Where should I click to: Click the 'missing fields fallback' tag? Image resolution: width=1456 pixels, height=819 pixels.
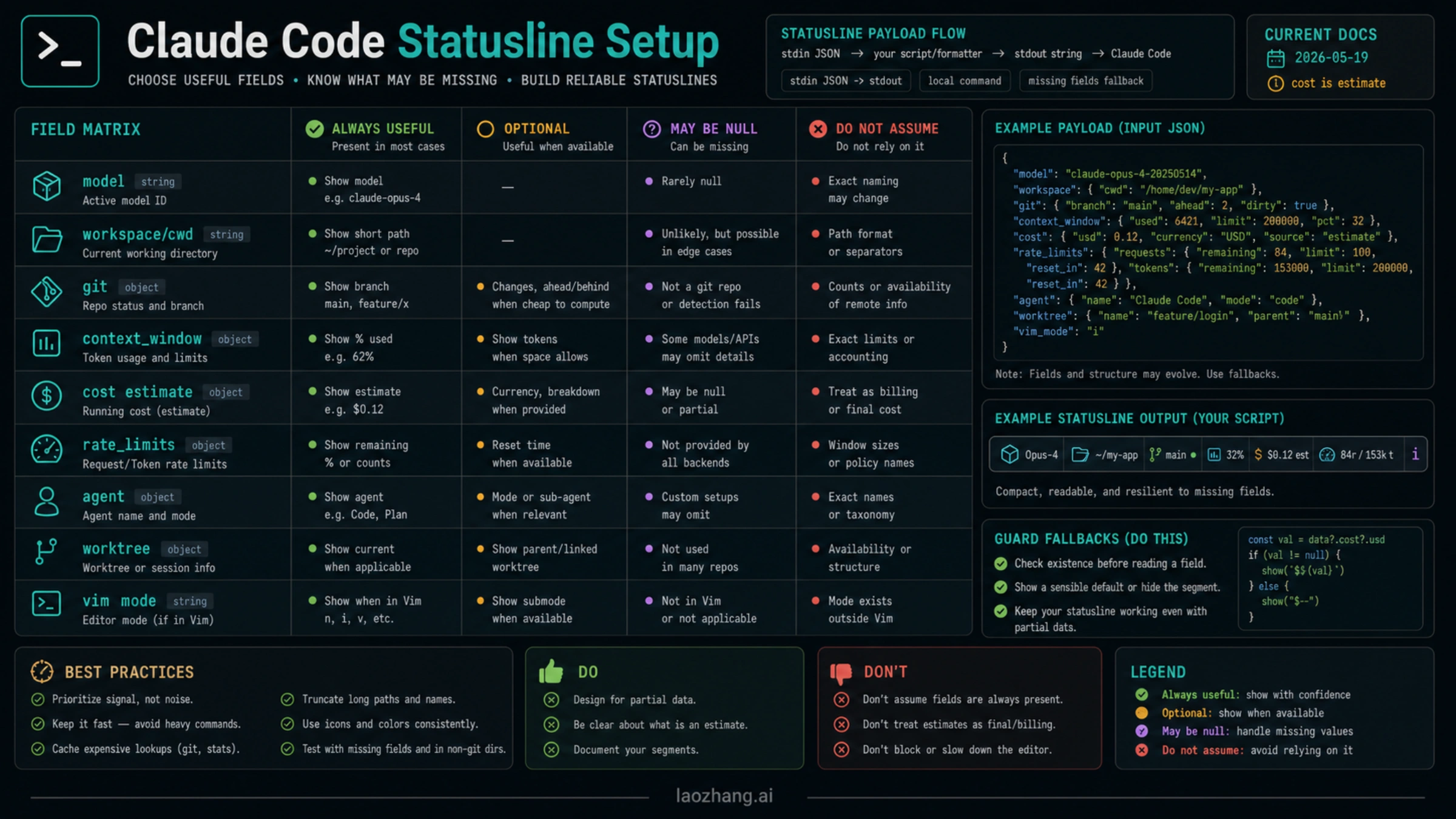[x=1085, y=81]
